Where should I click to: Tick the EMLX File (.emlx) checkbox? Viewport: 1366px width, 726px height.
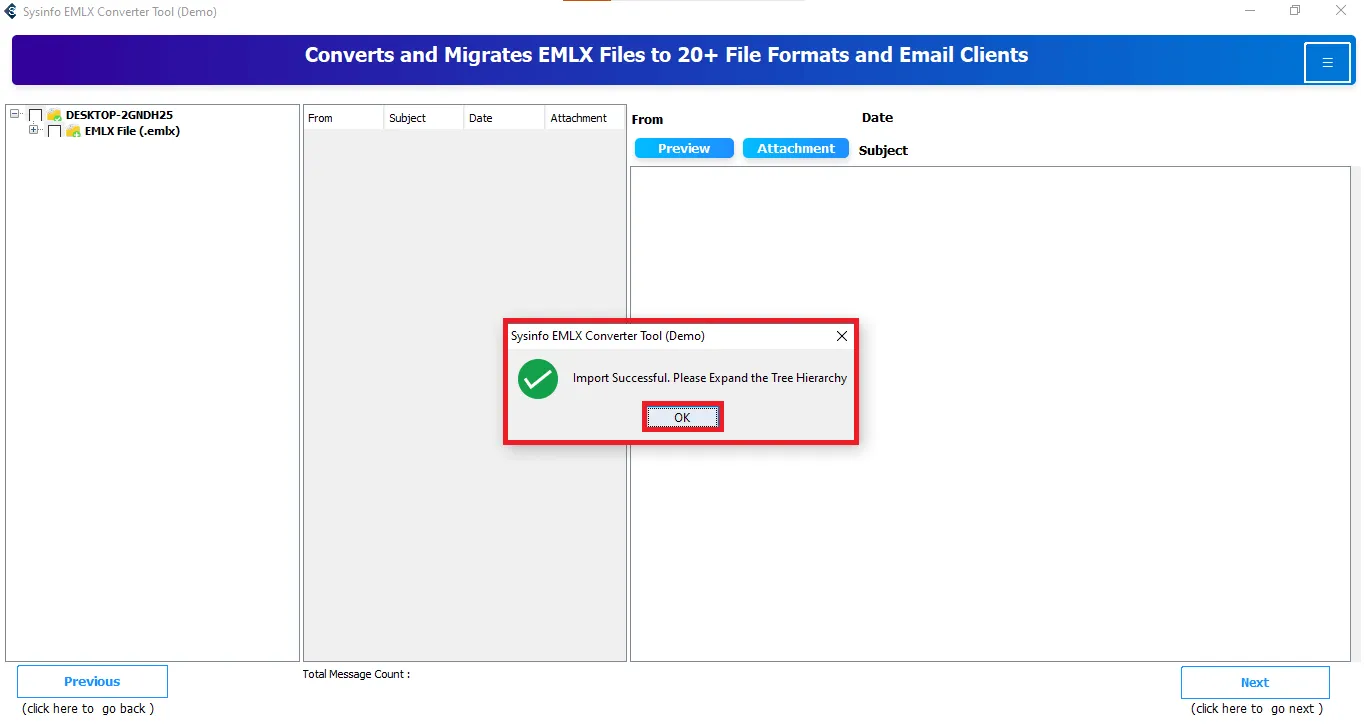(55, 131)
